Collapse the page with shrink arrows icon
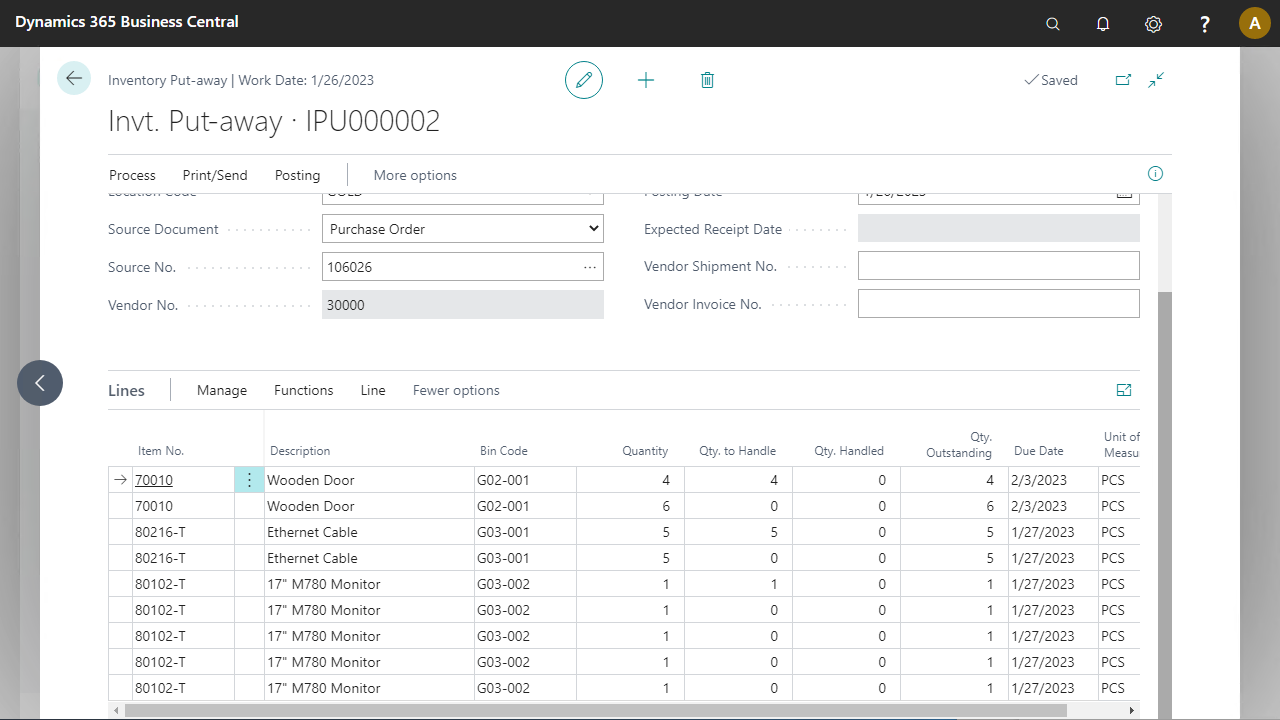 (x=1156, y=80)
